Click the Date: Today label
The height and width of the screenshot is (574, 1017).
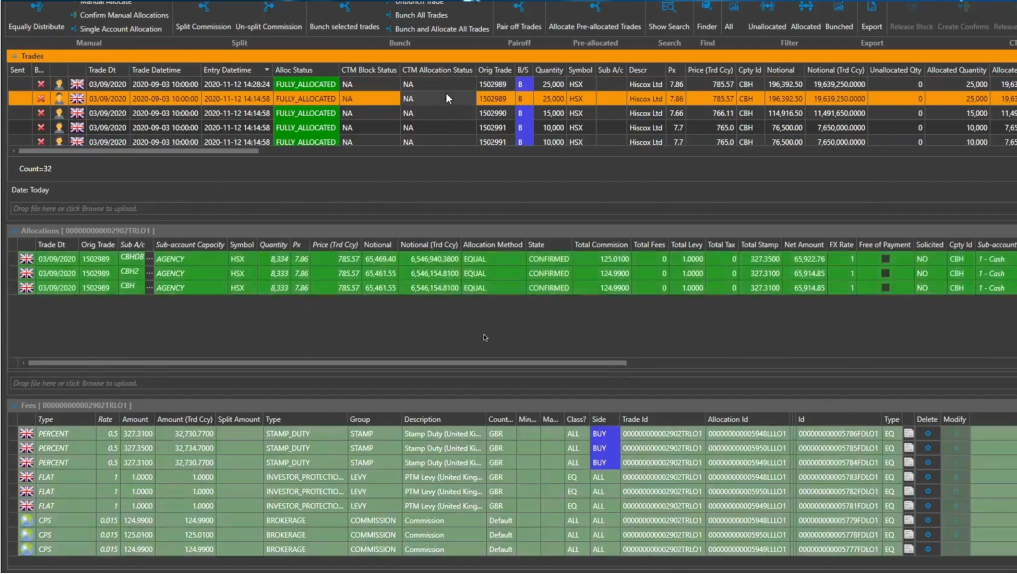(x=30, y=190)
